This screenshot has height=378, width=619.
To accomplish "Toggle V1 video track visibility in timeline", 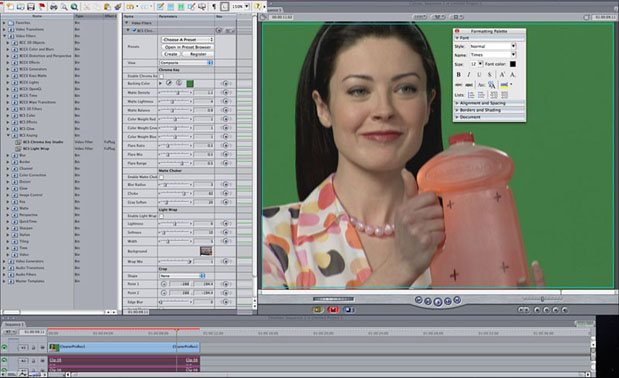I will pyautogui.click(x=4, y=348).
